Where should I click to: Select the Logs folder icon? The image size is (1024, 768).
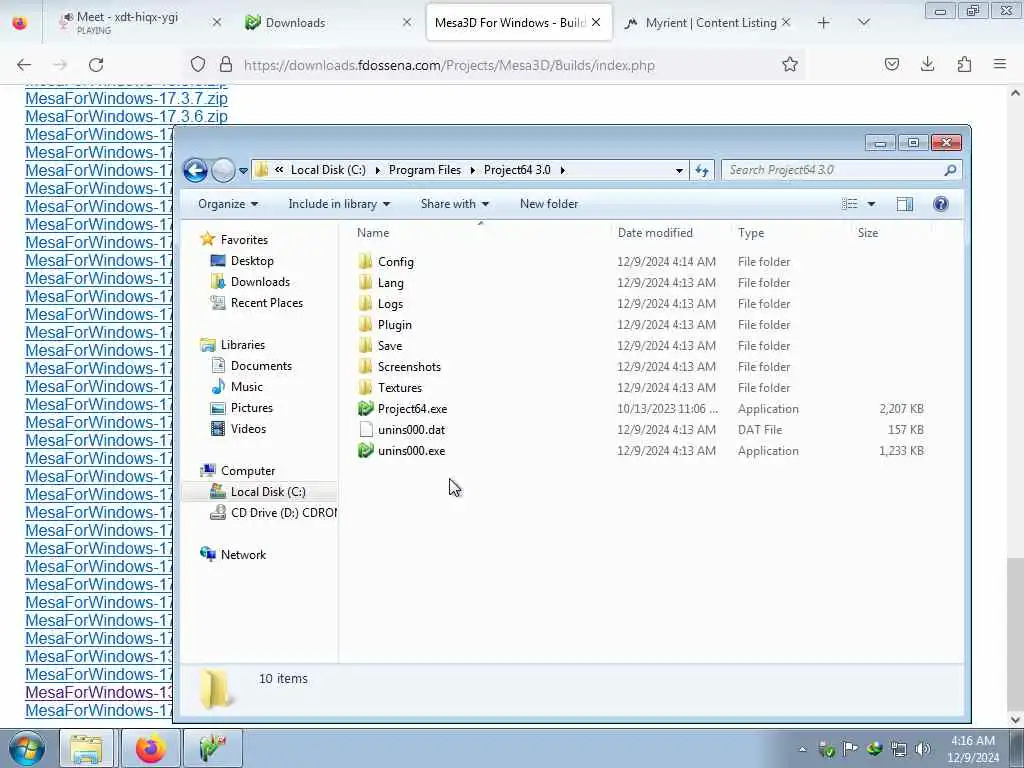click(366, 304)
